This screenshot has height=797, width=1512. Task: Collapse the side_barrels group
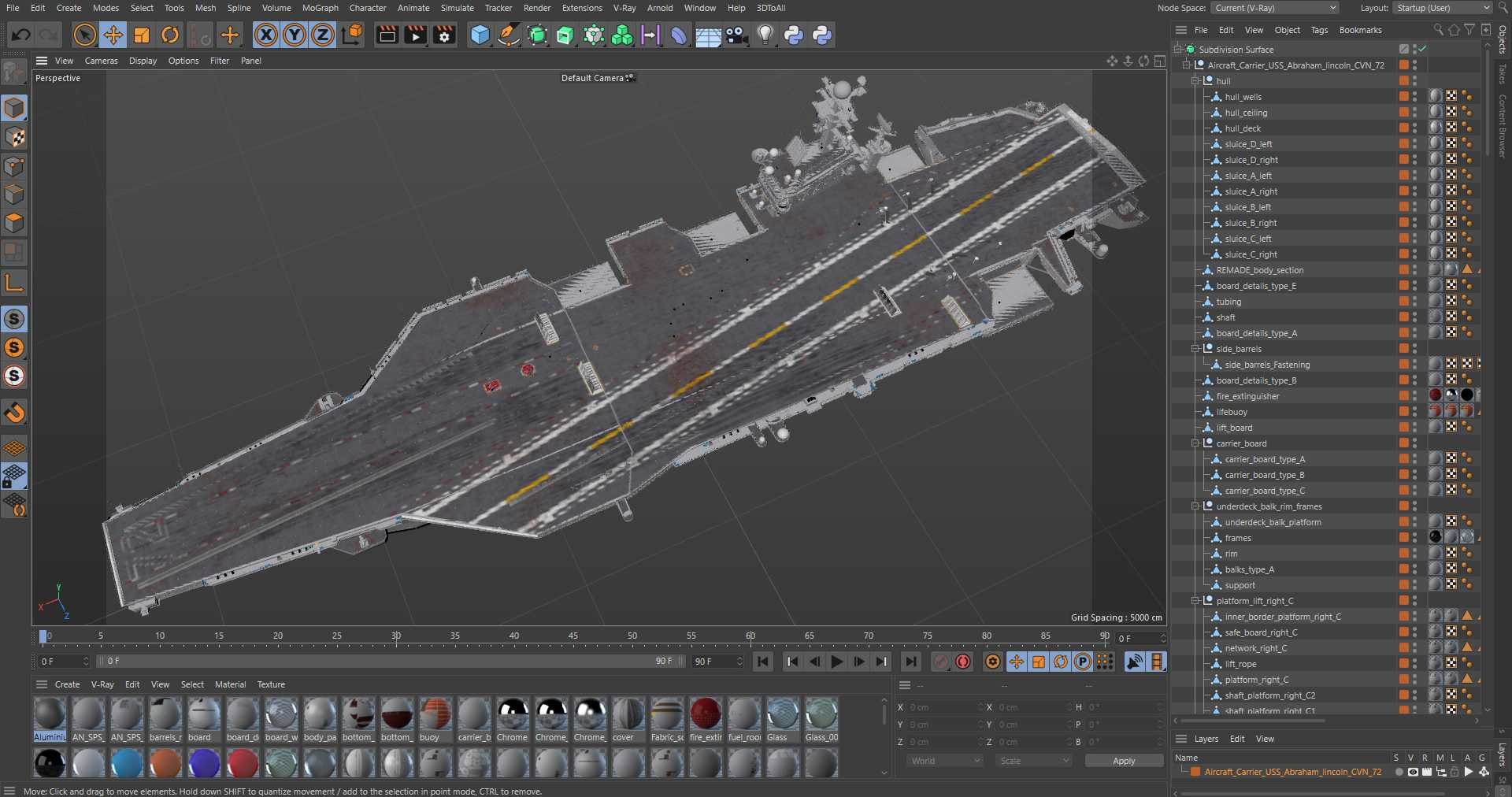(1195, 348)
